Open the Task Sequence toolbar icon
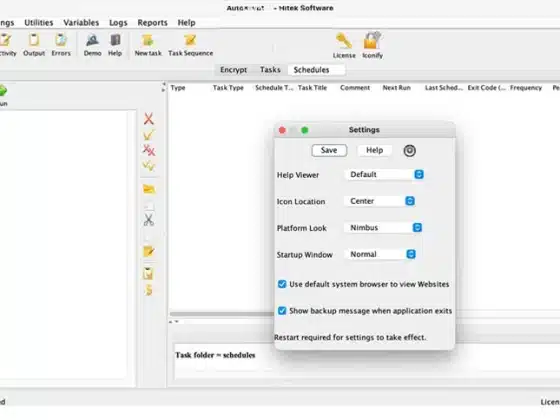 [x=190, y=45]
